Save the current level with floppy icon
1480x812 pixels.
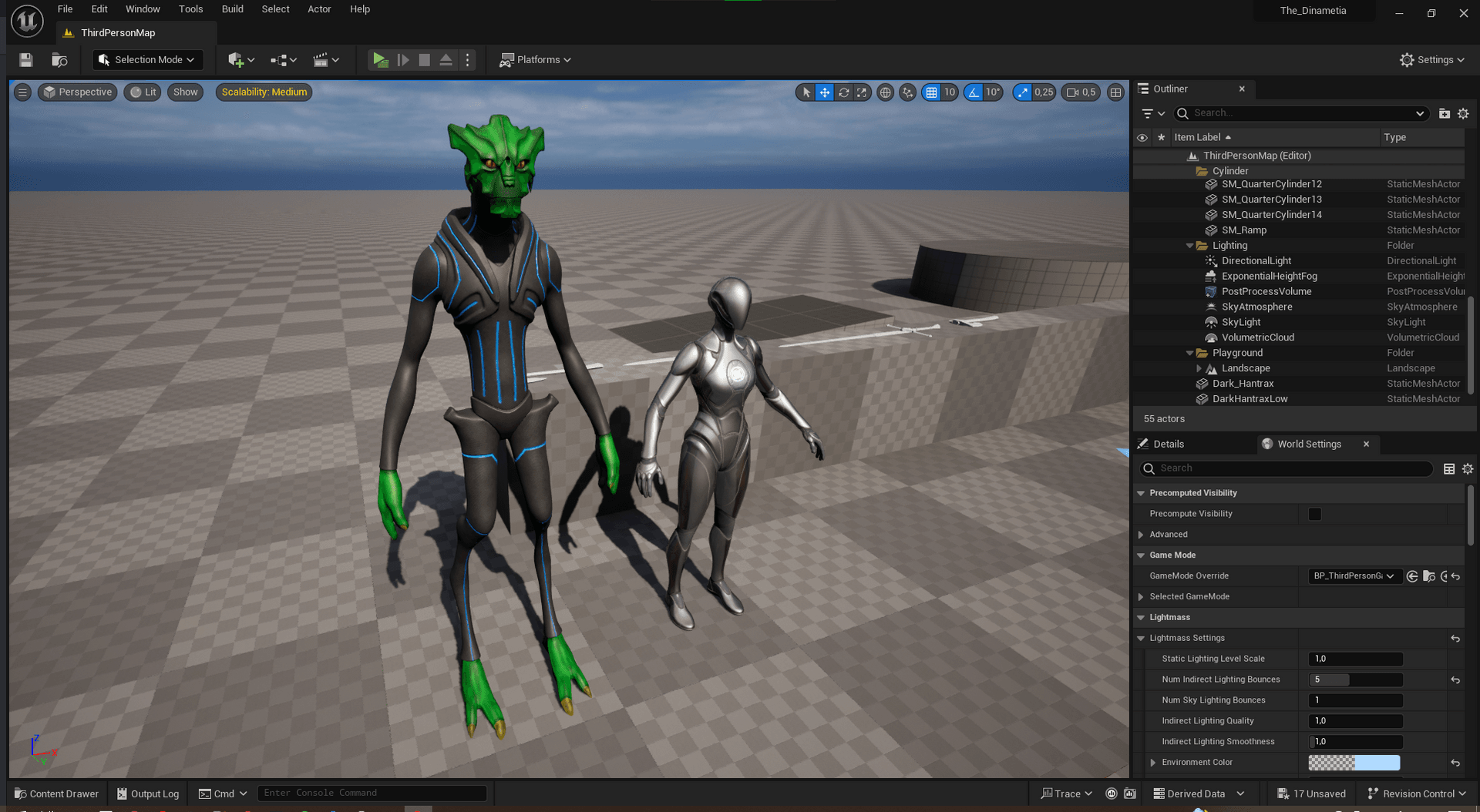(25, 59)
